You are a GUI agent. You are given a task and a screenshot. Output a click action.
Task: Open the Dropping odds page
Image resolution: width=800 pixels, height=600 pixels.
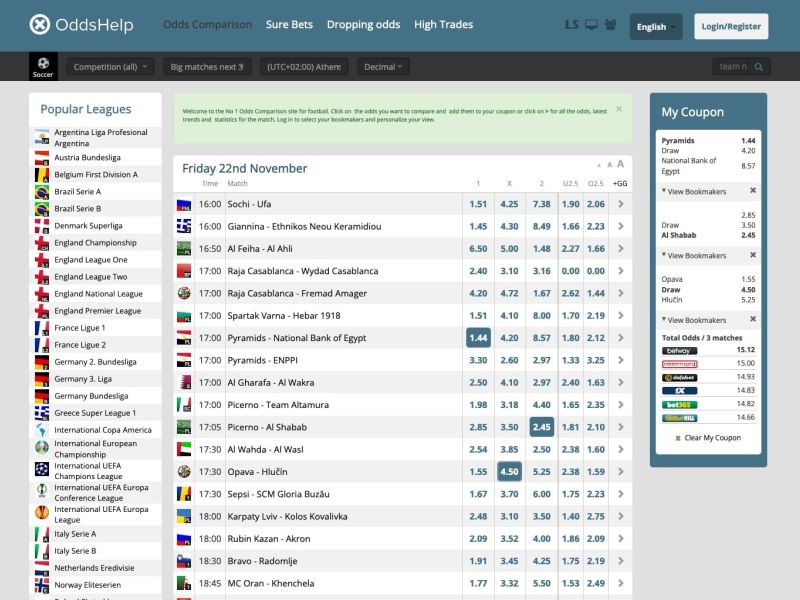tap(363, 25)
